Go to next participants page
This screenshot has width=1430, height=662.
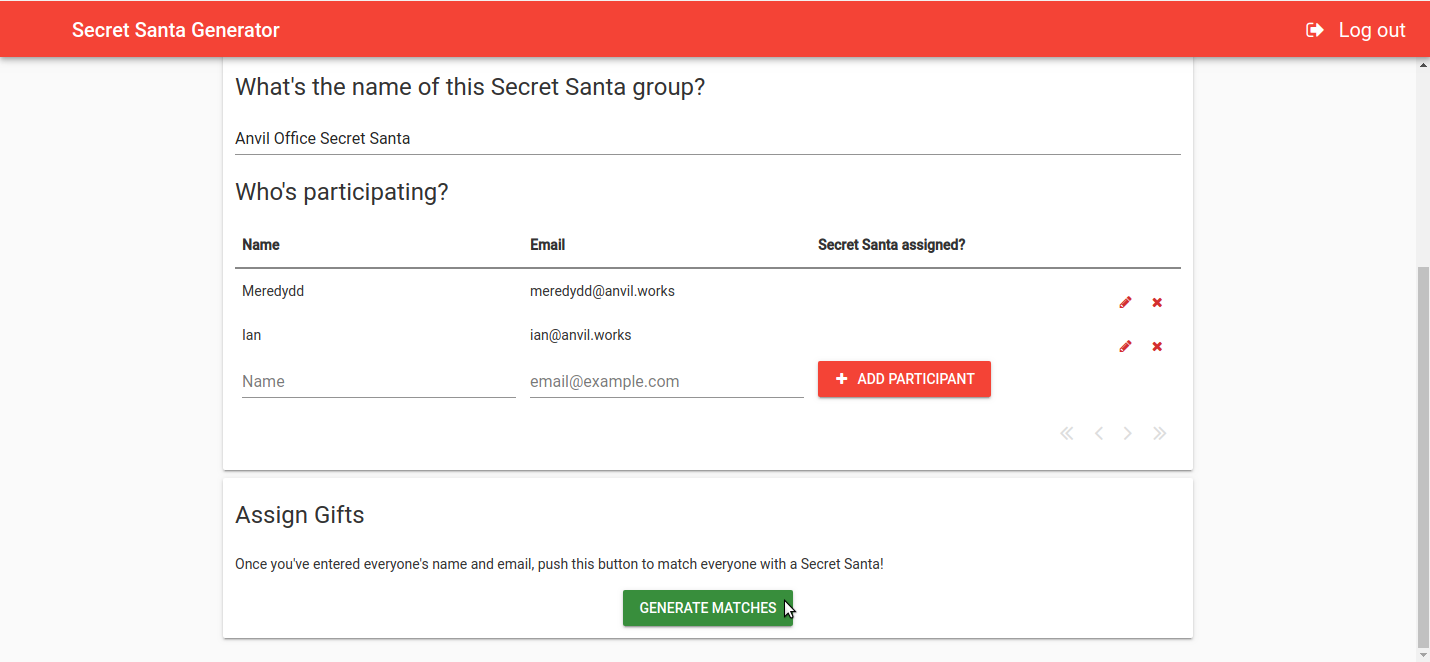(1128, 433)
